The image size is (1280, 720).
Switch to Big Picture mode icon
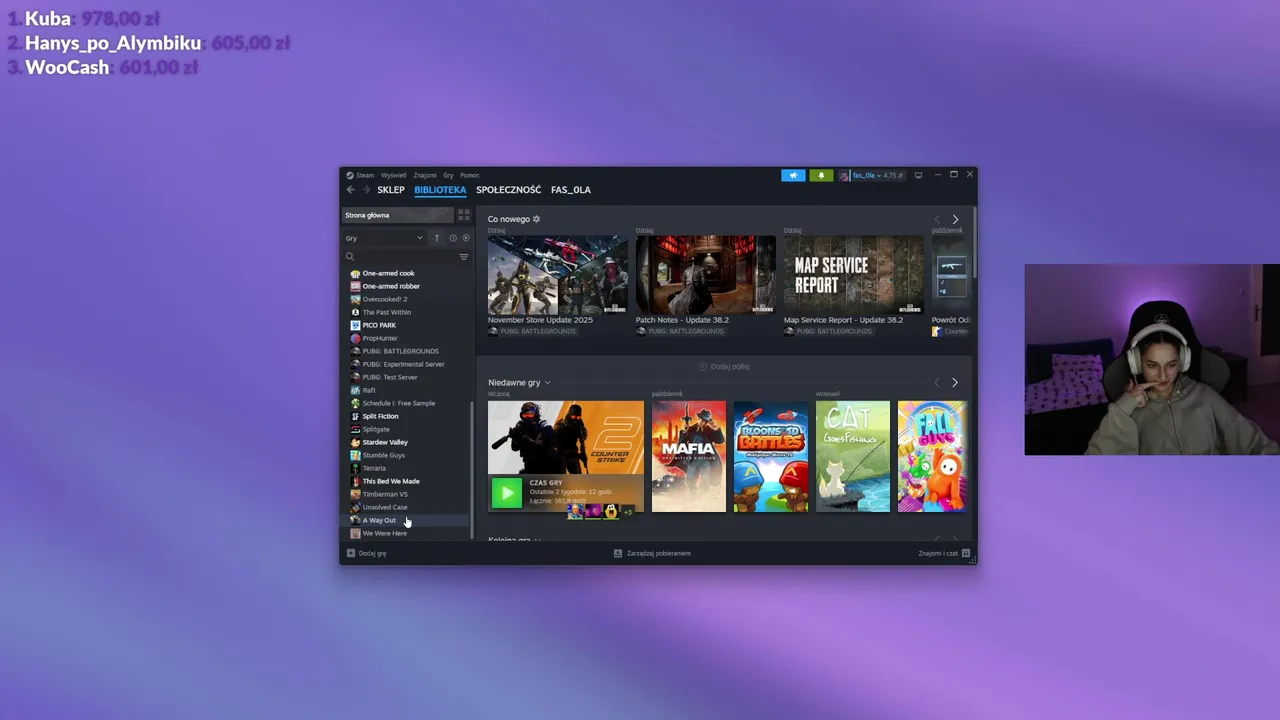point(918,175)
